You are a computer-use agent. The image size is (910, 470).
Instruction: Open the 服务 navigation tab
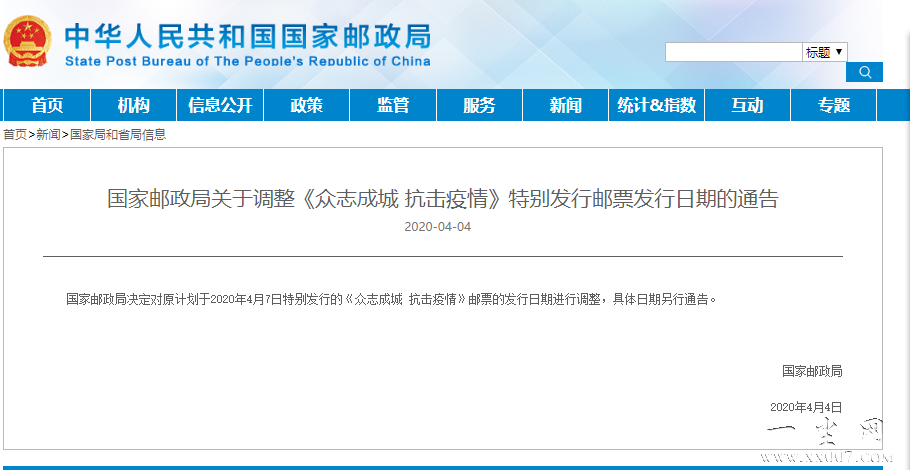coord(479,105)
